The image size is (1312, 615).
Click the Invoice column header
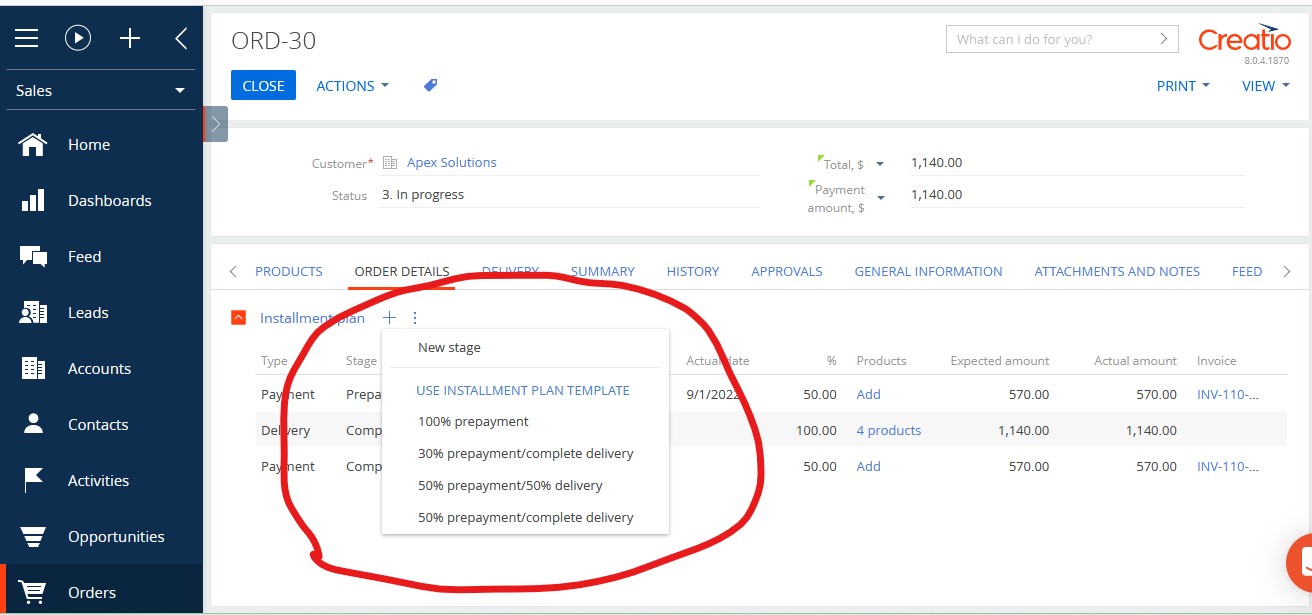click(x=1216, y=361)
